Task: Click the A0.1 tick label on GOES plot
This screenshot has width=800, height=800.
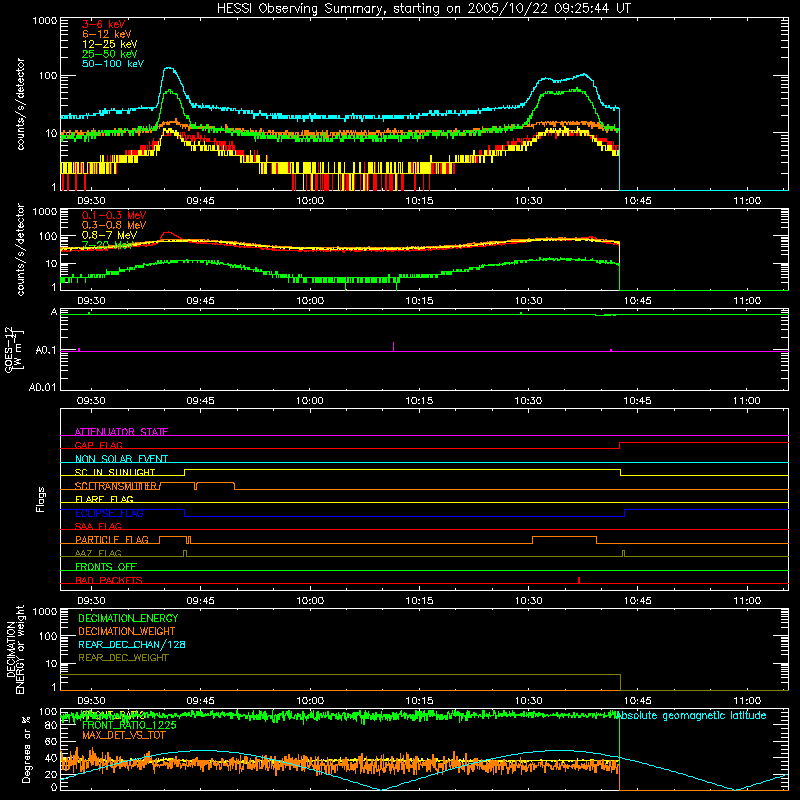Action: pos(45,351)
